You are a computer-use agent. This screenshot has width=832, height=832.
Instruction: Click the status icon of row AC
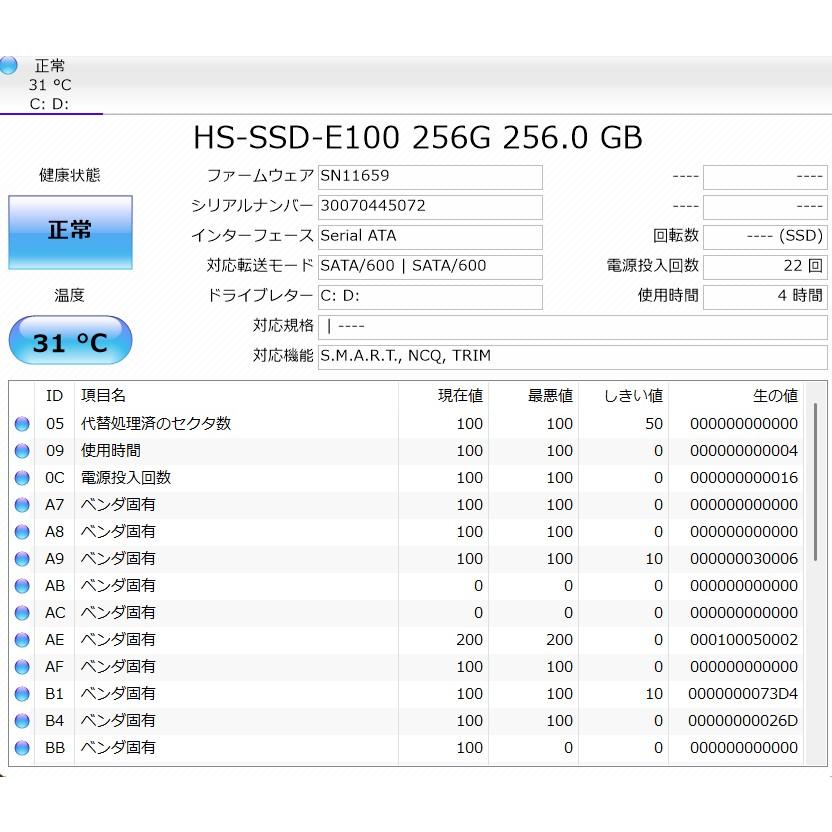pyautogui.click(x=22, y=613)
